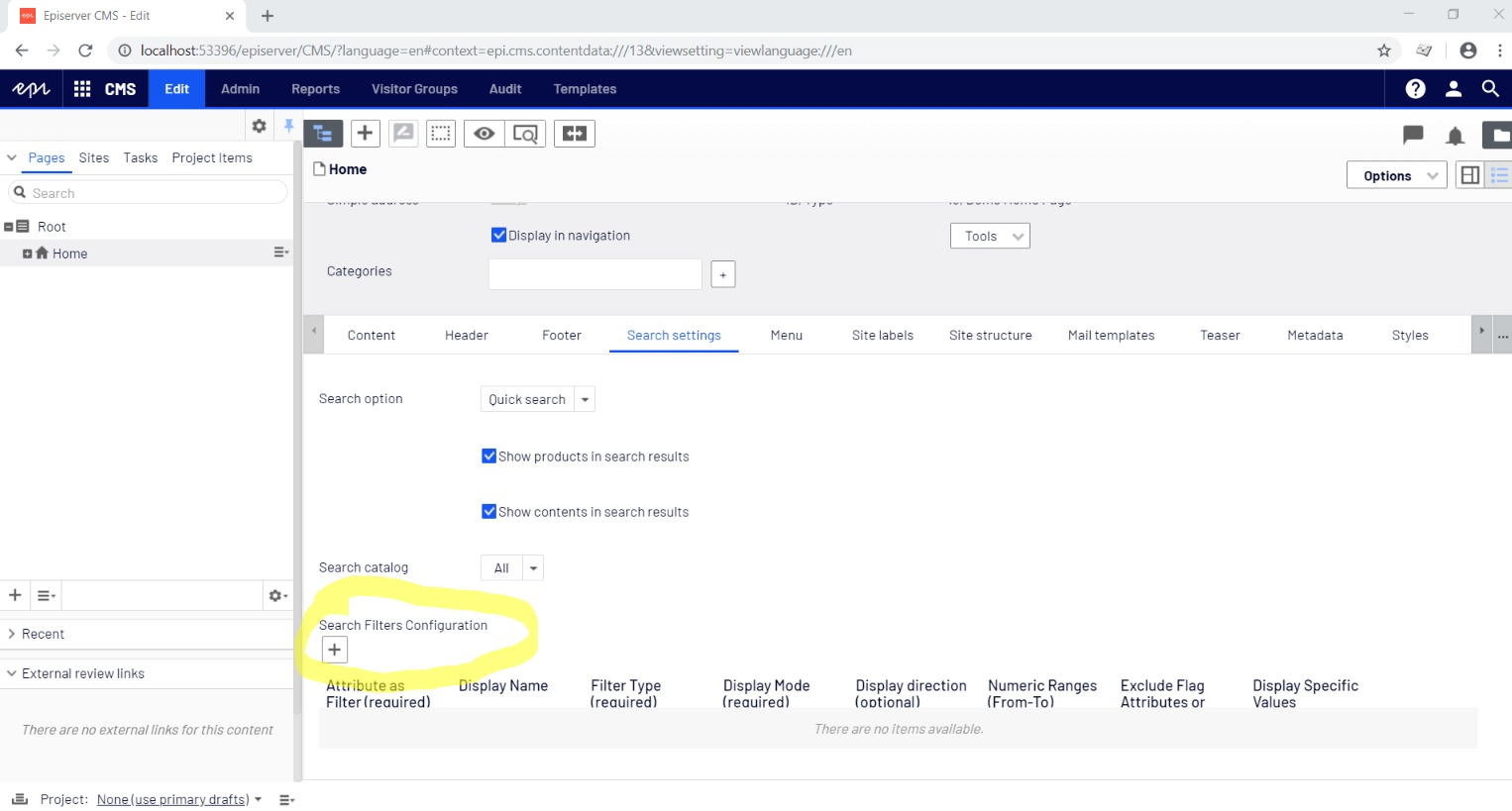Click the Search input in Pages pane
Screen dimensions: 1512x811
[x=149, y=193]
